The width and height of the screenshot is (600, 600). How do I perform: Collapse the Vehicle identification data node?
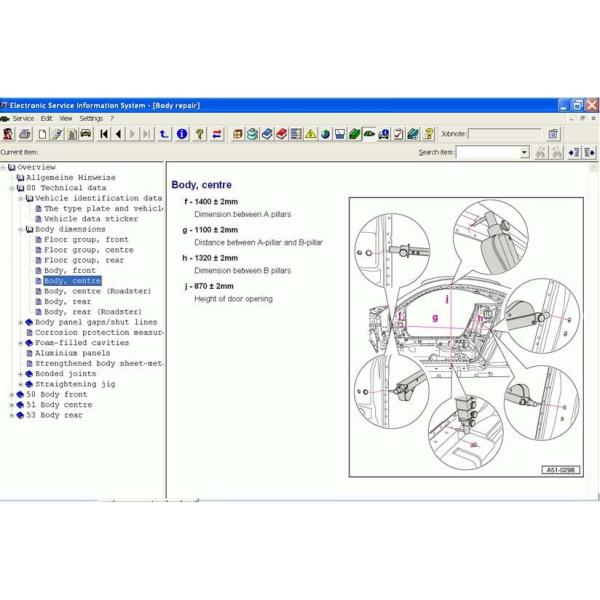click(x=21, y=199)
